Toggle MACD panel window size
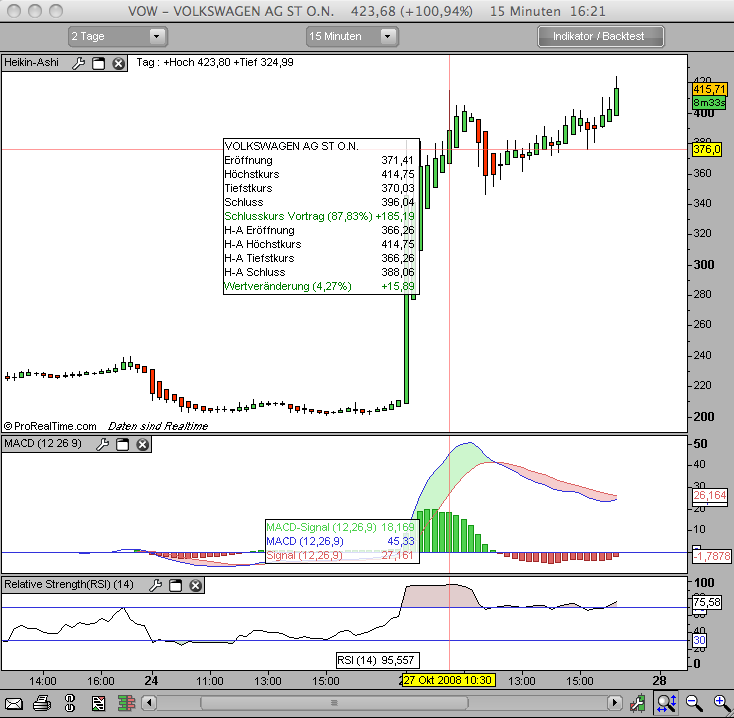This screenshot has width=734, height=718. pyautogui.click(x=123, y=444)
